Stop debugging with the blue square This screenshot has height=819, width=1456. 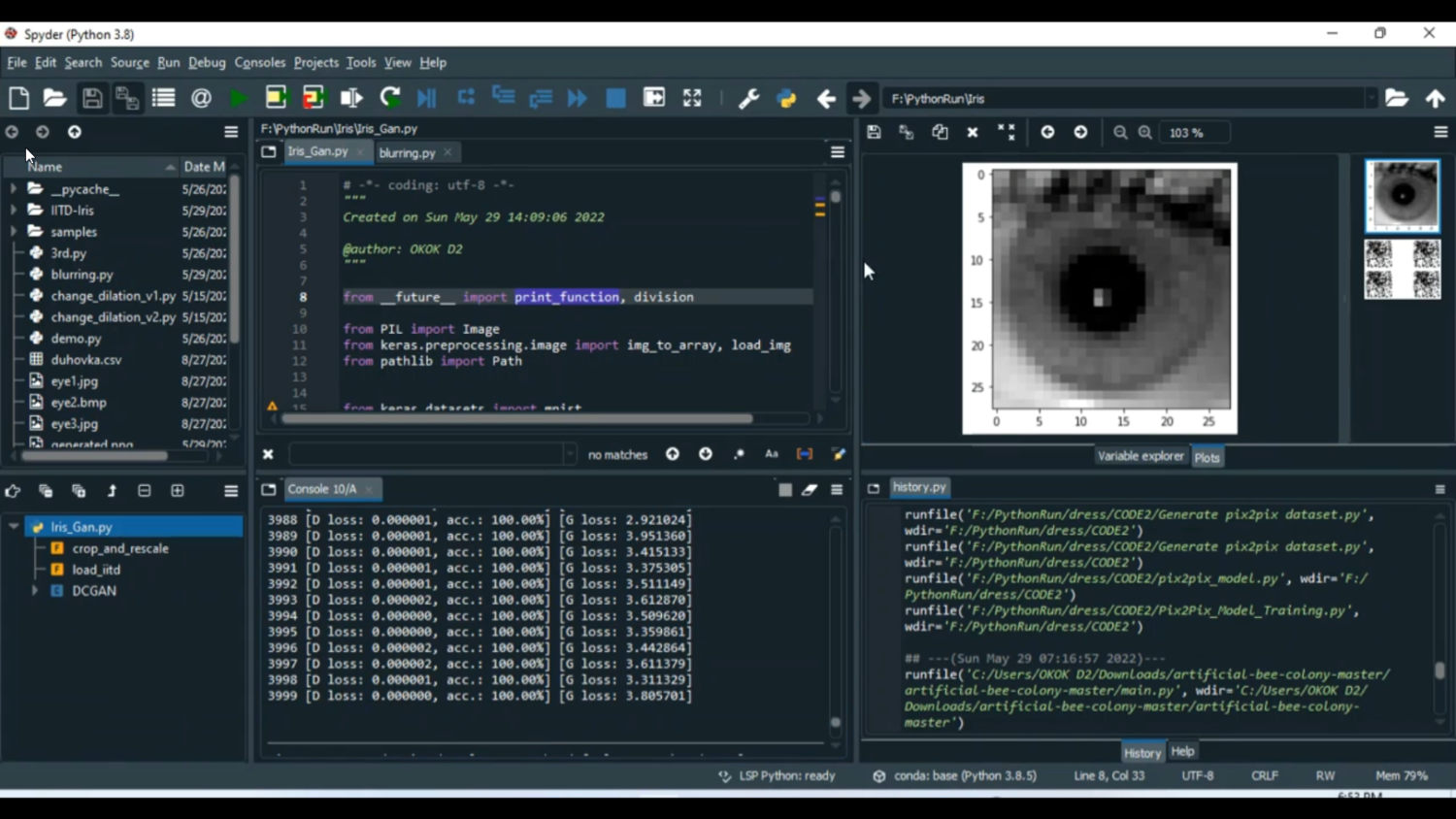coord(615,98)
